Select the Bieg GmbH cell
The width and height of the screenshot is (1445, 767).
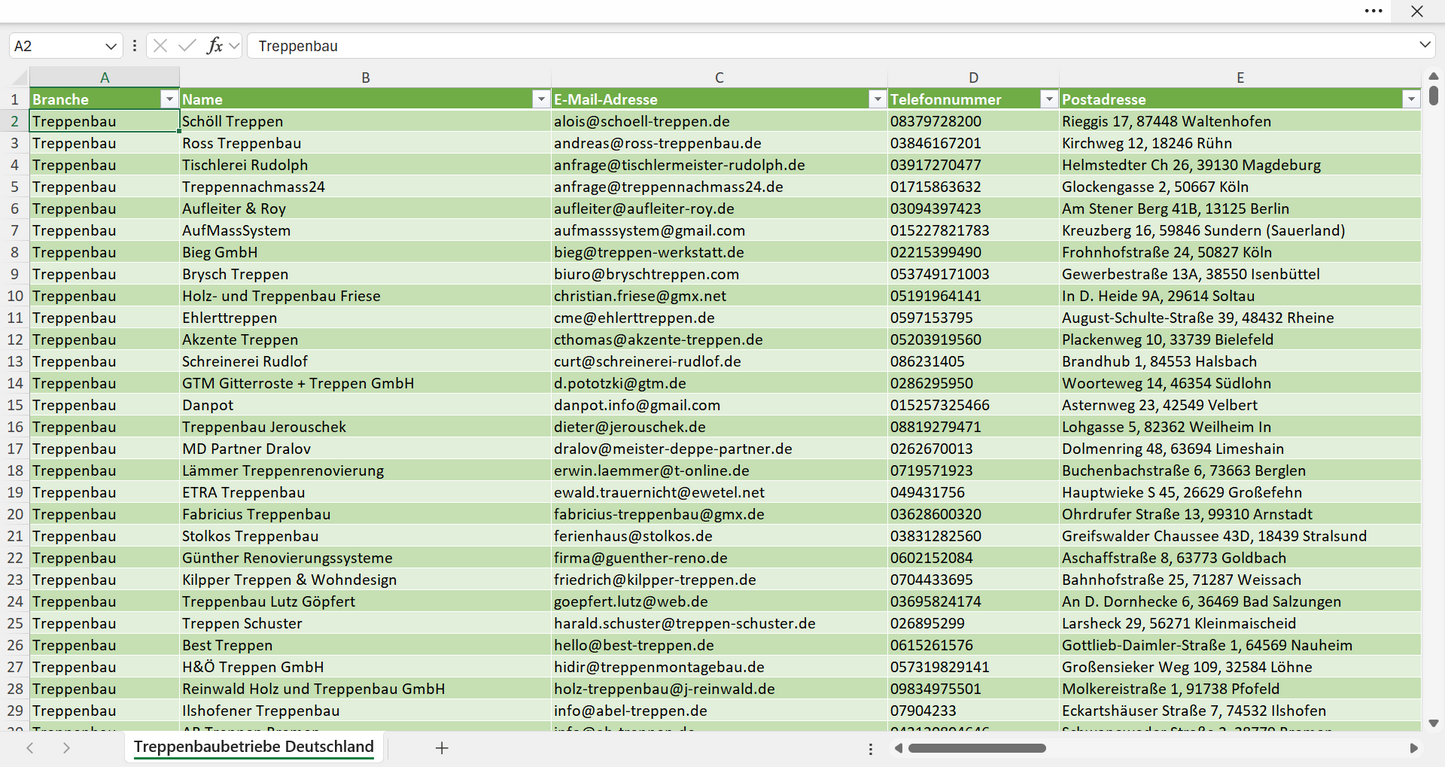(x=366, y=252)
